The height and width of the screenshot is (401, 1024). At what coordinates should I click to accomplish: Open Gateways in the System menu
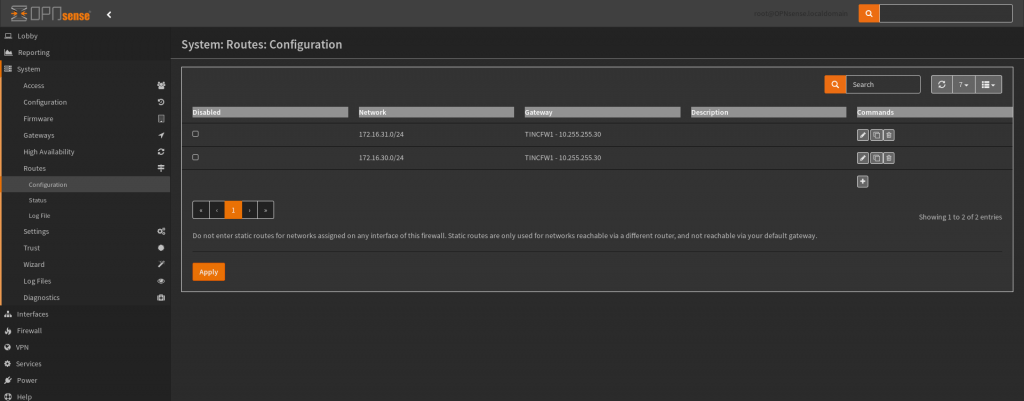[39, 135]
